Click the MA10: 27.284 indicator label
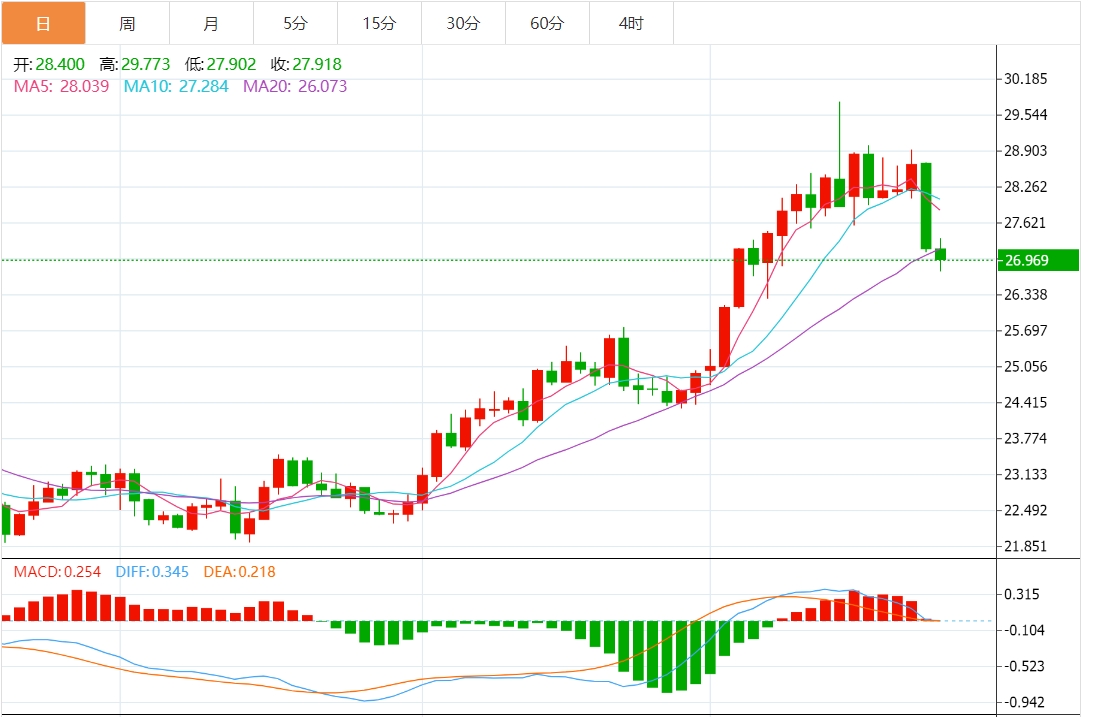This screenshot has width=1104, height=717. [176, 86]
